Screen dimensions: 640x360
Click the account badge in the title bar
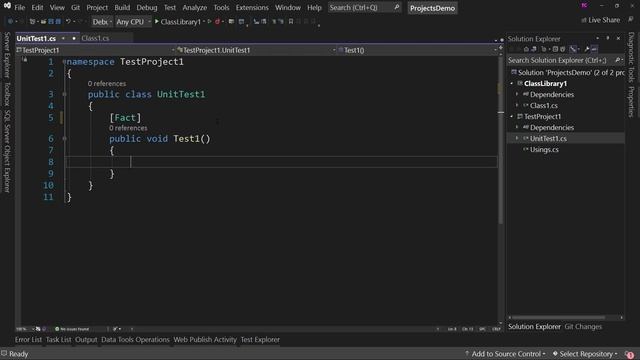point(584,5)
